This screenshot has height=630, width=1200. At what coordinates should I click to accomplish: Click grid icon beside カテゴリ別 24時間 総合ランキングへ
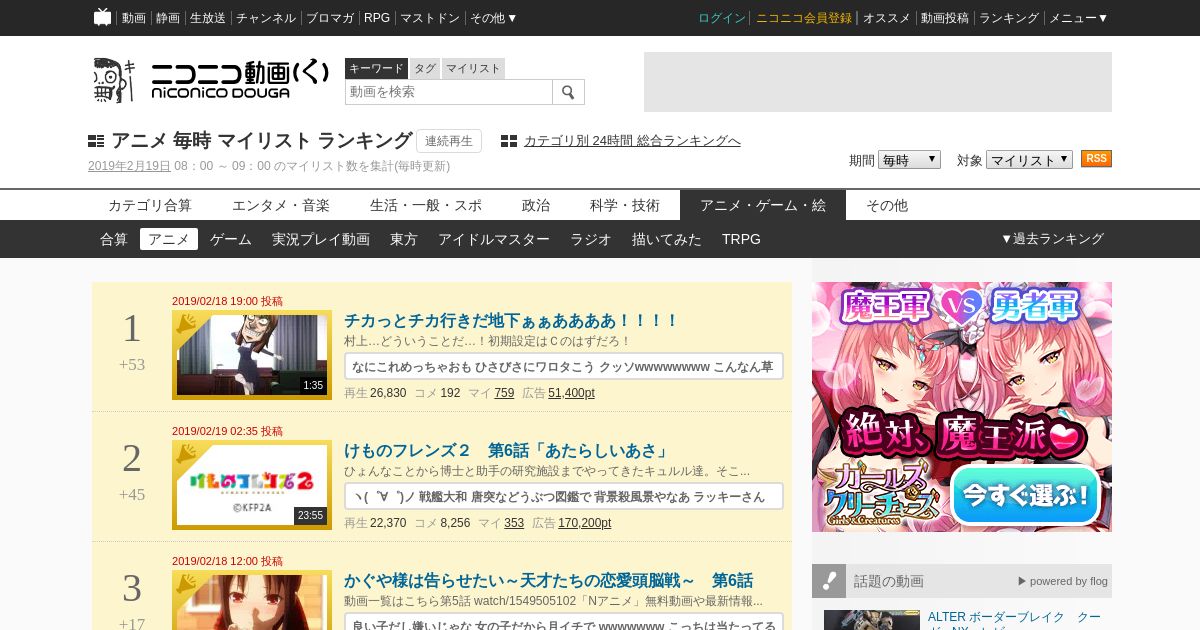(509, 141)
